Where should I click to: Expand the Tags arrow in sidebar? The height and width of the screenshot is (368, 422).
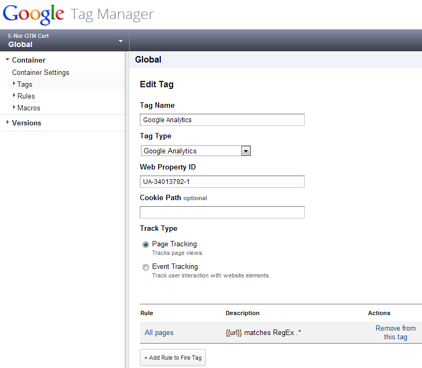(14, 84)
